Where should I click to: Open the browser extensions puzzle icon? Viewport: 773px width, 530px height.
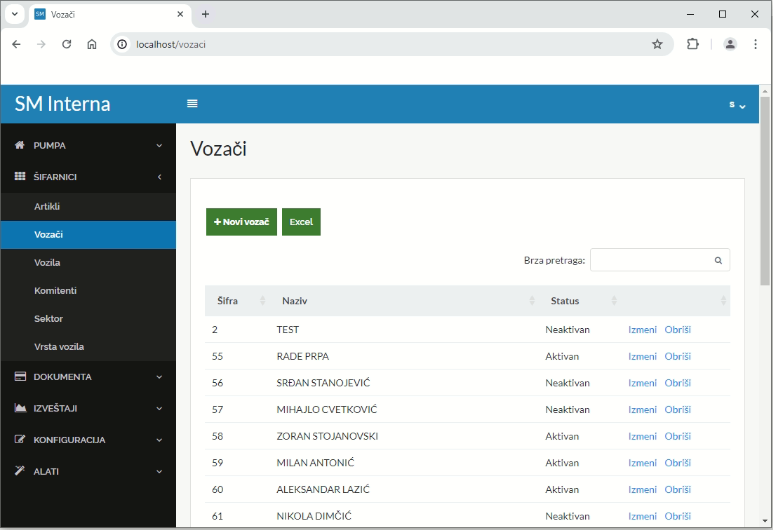coord(692,44)
